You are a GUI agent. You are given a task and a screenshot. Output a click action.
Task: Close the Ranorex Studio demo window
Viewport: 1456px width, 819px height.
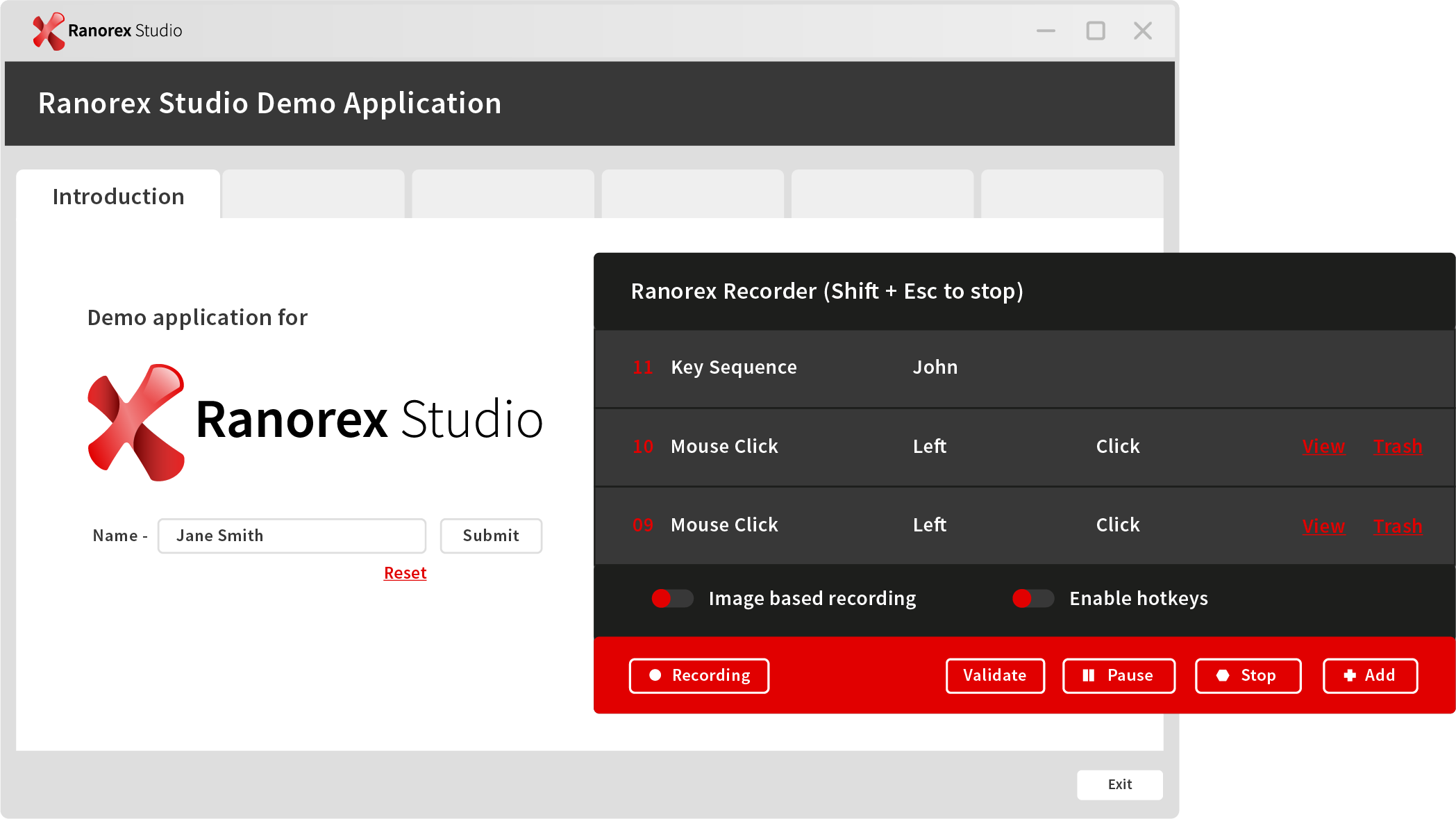[1143, 31]
